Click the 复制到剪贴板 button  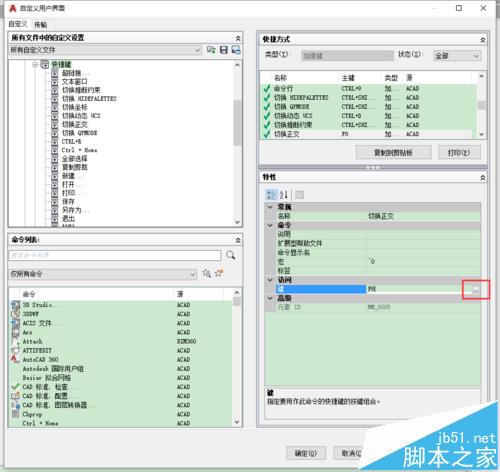(393, 153)
